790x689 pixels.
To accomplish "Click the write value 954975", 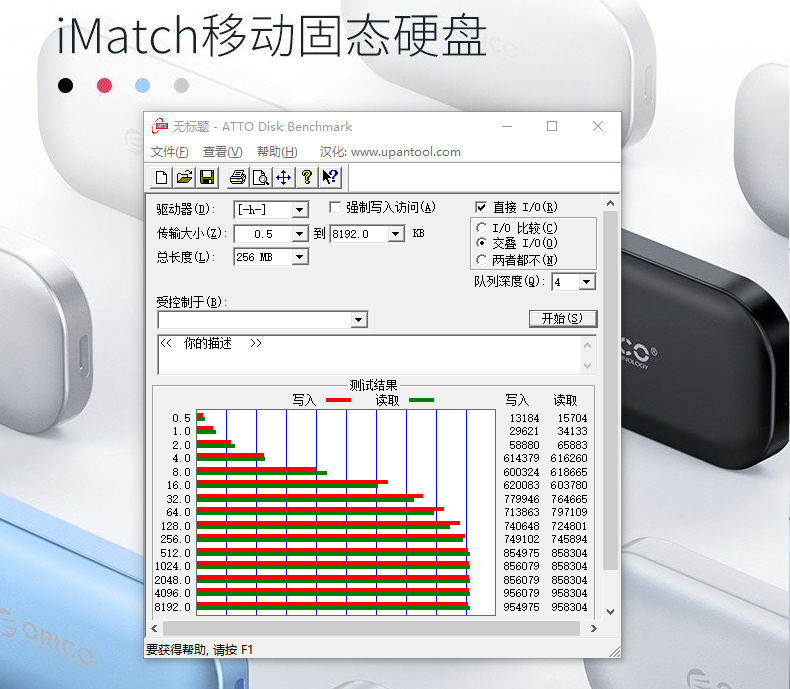I will pyautogui.click(x=521, y=607).
